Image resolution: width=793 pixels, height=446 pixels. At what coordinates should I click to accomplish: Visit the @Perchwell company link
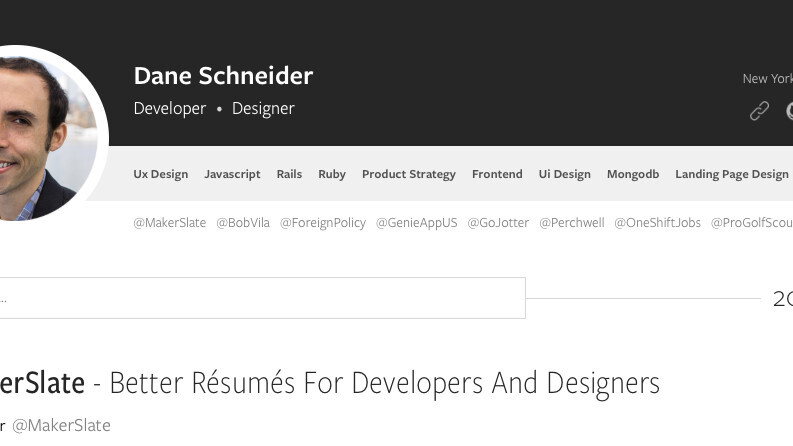[572, 223]
